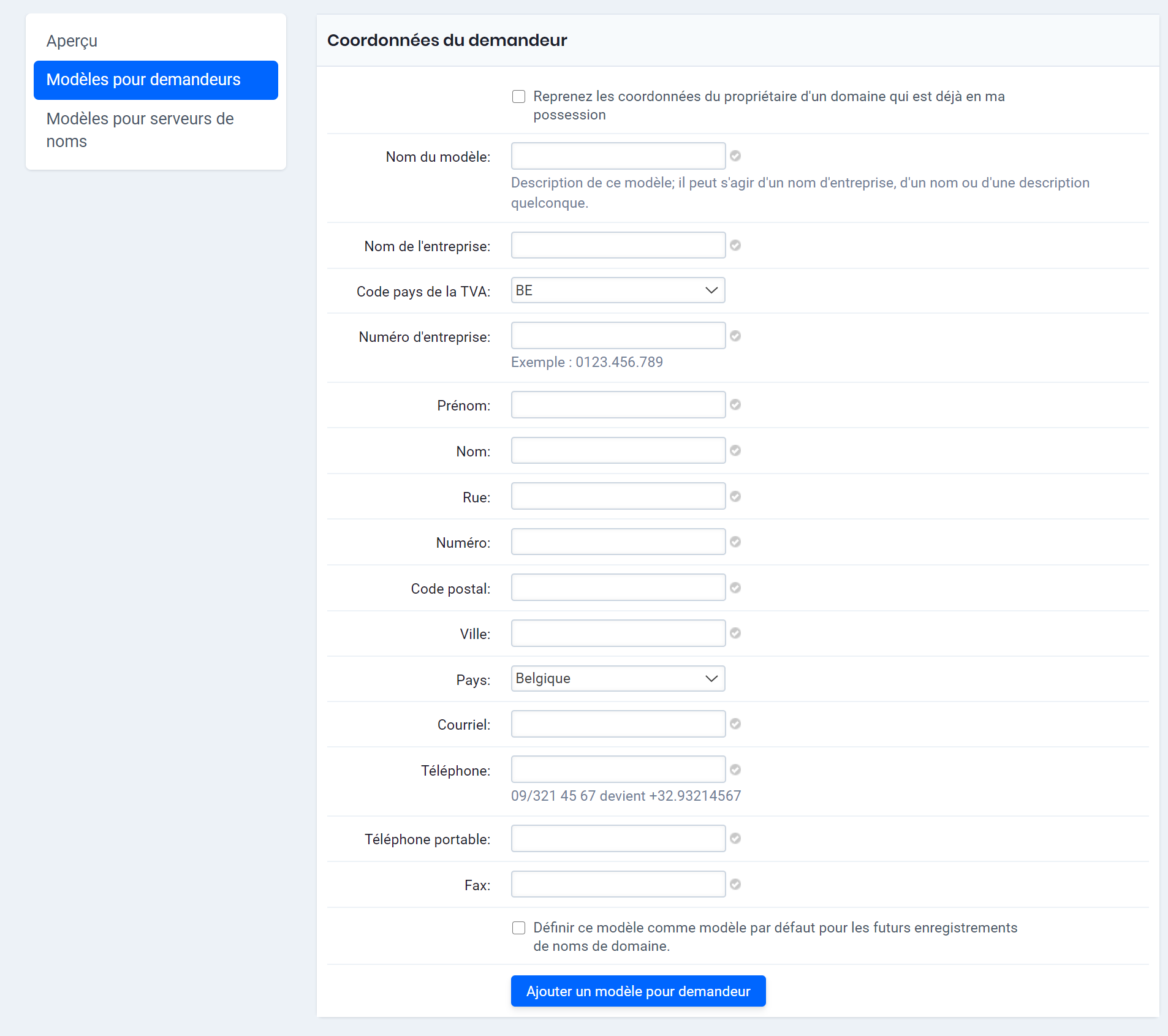Click Ajouter un modèle pour demandeur
Viewport: 1168px width, 1036px height.
(638, 991)
